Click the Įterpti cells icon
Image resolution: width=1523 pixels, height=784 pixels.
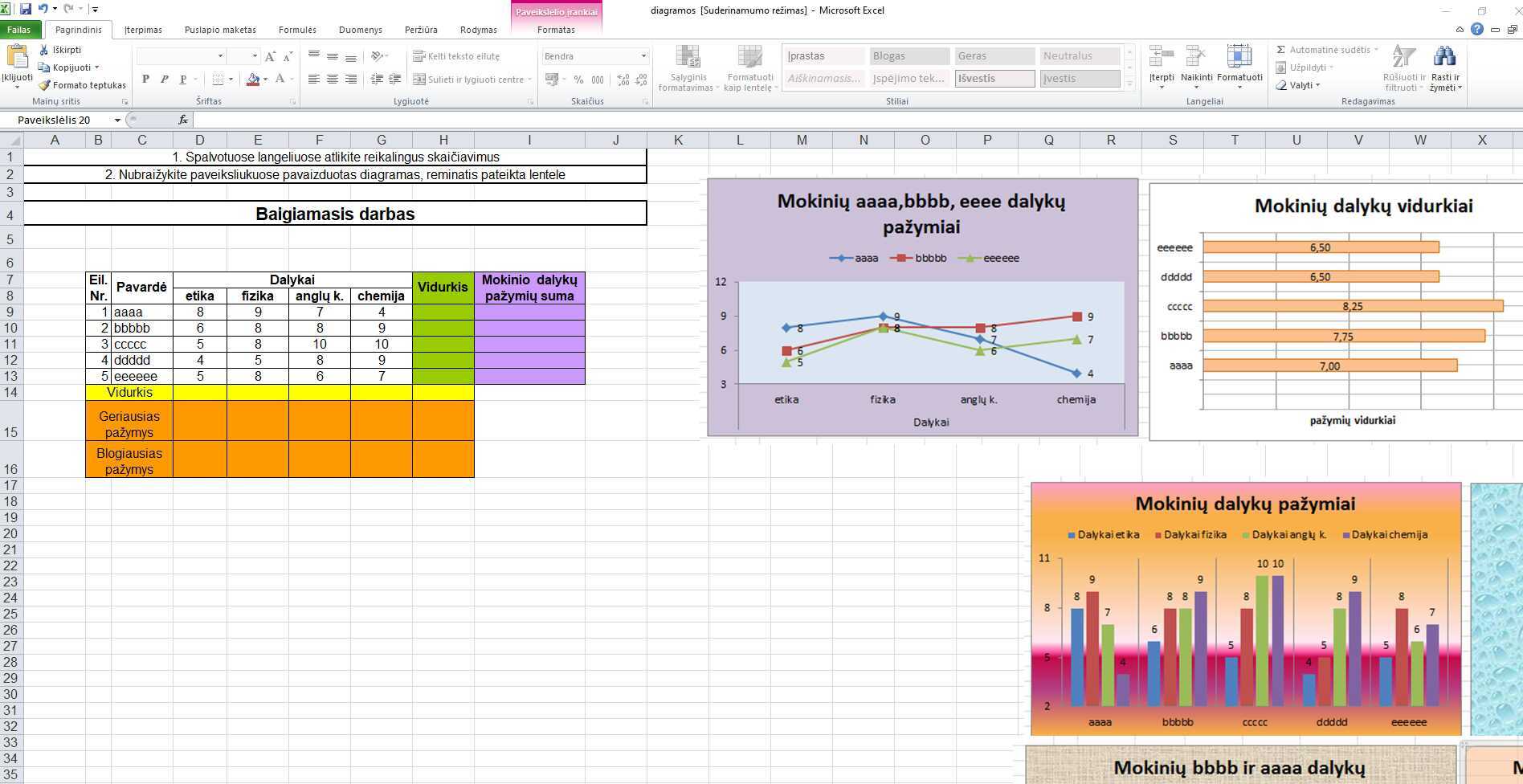pyautogui.click(x=1162, y=58)
